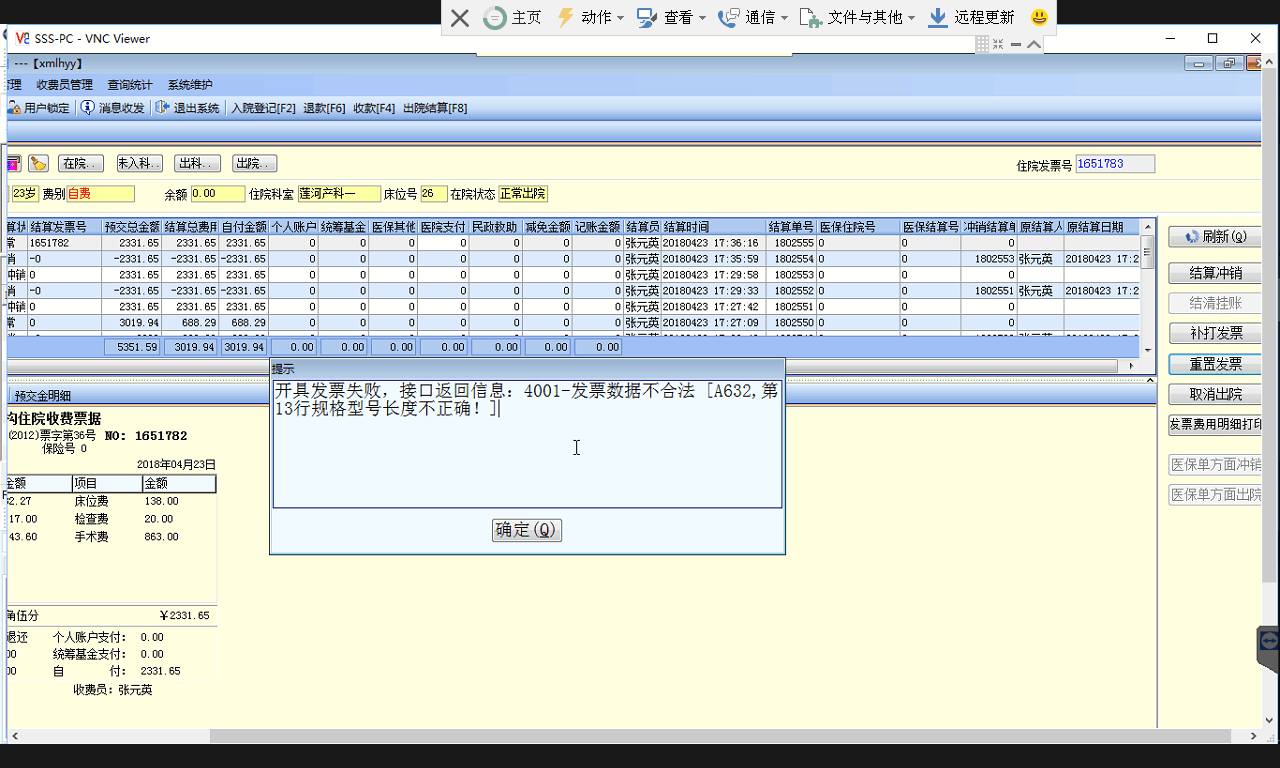The image size is (1280, 768).
Task: Click the 出科.. button
Action: (x=197, y=163)
